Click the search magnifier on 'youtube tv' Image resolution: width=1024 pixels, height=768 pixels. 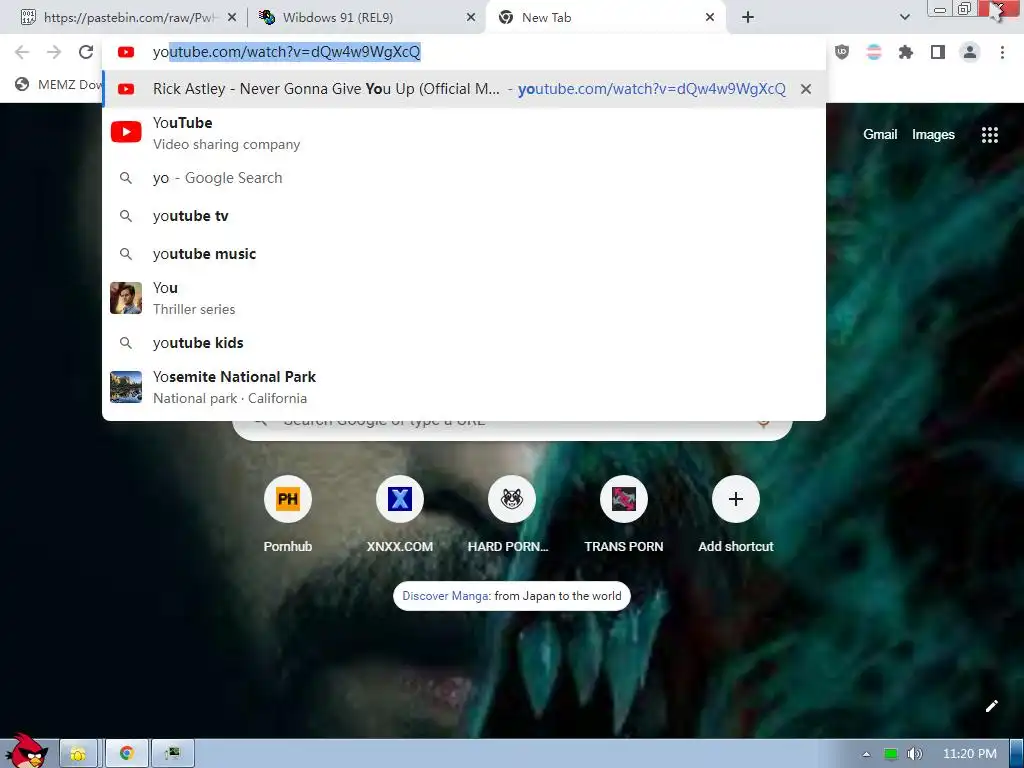tap(126, 216)
